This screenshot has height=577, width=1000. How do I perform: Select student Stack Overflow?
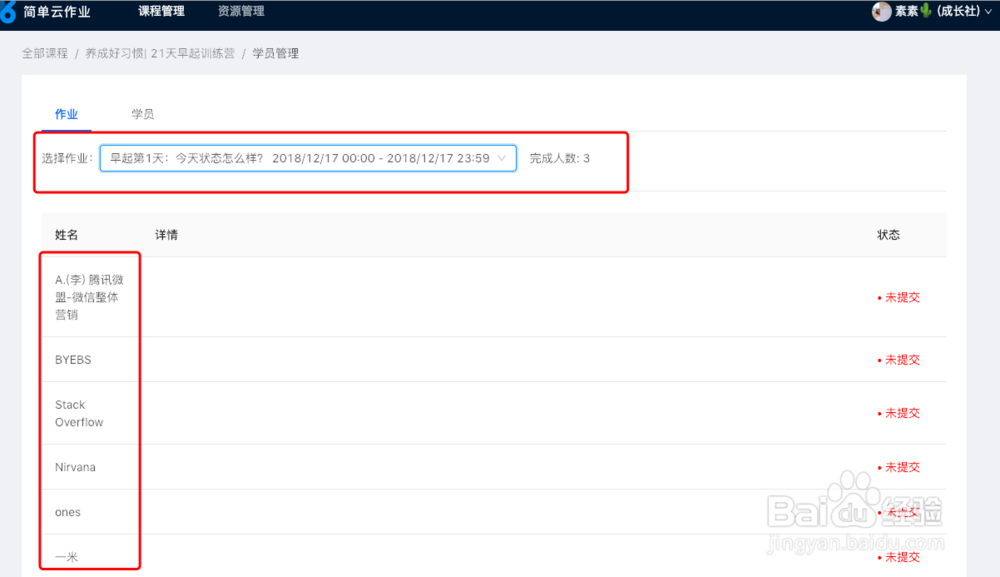pyautogui.click(x=79, y=413)
